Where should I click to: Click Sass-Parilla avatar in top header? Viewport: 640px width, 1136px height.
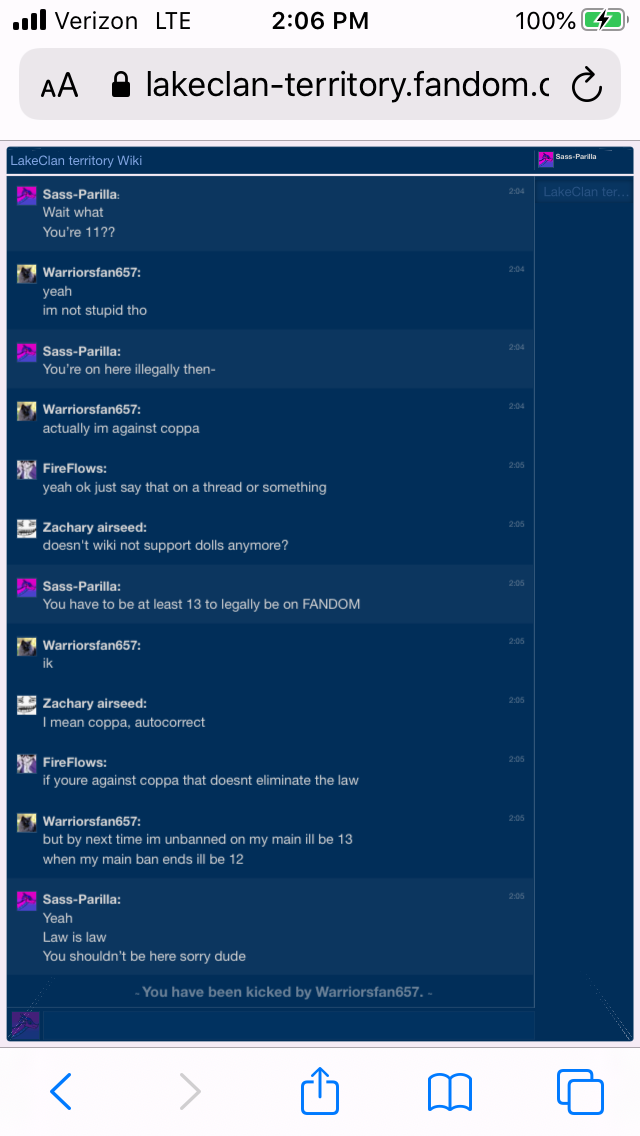tap(546, 159)
